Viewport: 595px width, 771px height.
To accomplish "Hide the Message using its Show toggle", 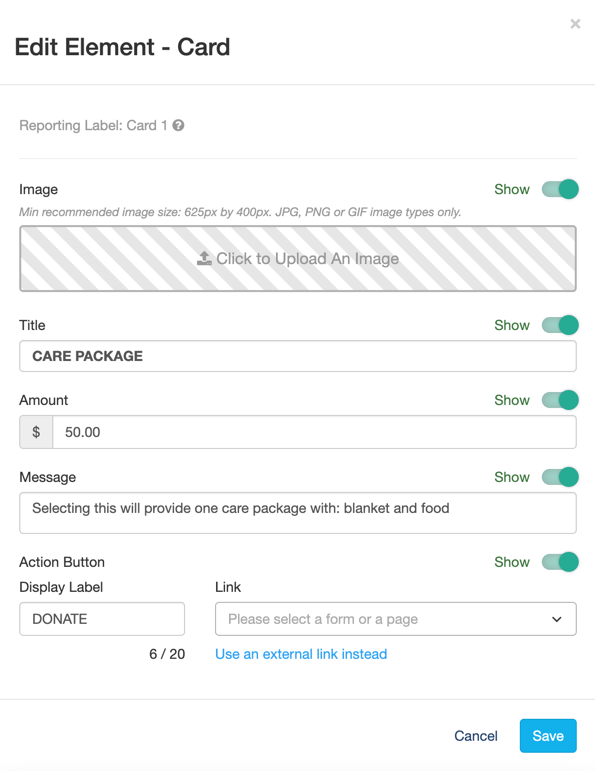I will (560, 477).
